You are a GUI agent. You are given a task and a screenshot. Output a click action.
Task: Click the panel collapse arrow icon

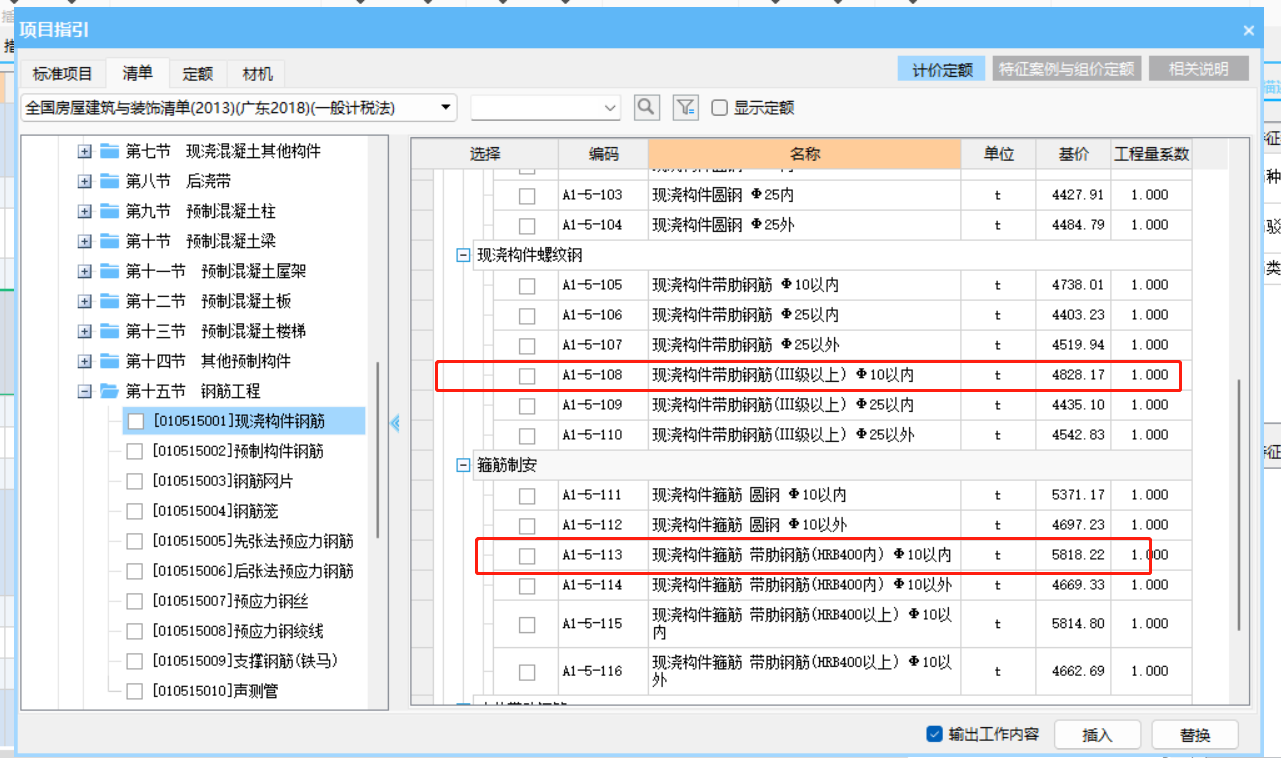point(395,423)
